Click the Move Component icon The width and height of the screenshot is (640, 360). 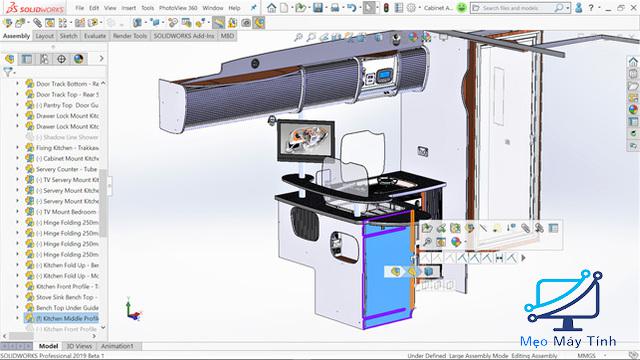coord(93,23)
